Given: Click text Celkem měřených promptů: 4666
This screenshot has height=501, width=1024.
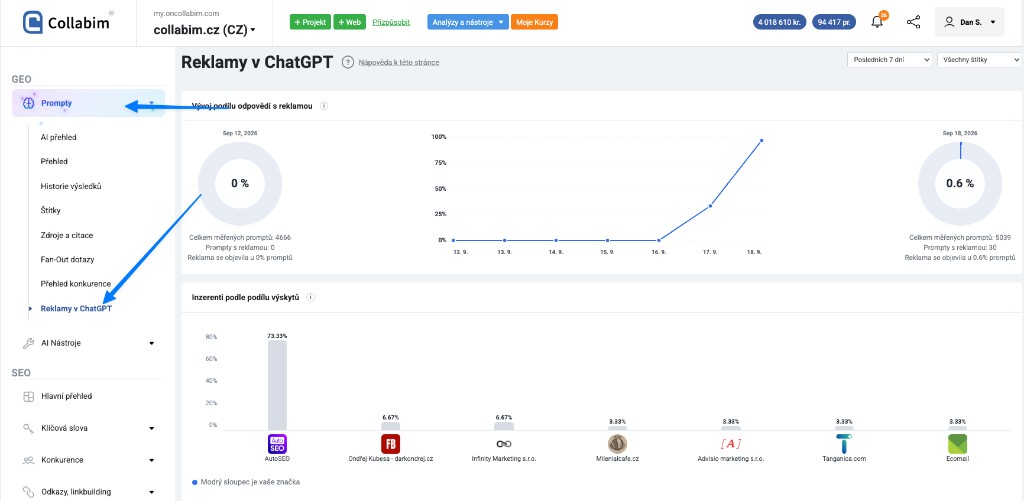Looking at the screenshot, I should coord(240,238).
